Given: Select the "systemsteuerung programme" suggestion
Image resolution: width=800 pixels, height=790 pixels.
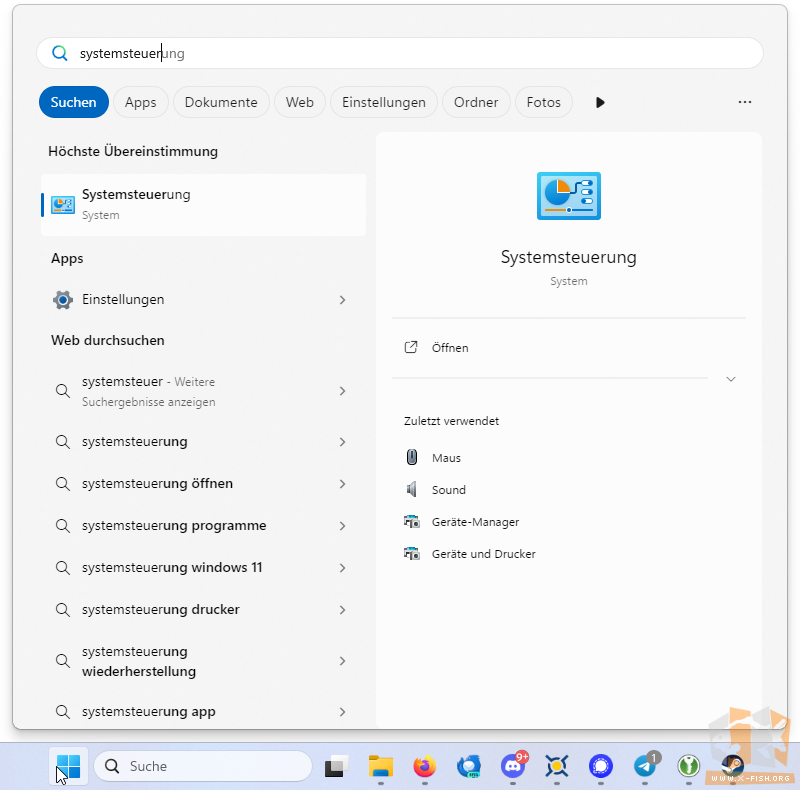Looking at the screenshot, I should tap(186, 526).
